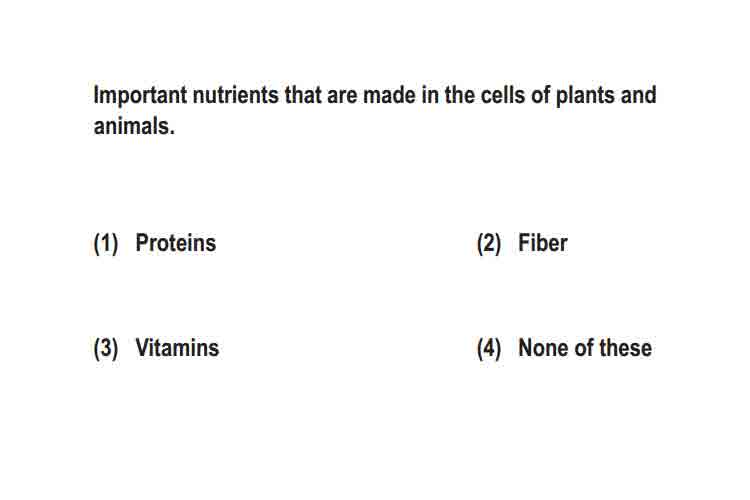Viewport: 750px width, 500px height.
Task: Click the word nutrients in the question
Action: pos(235,95)
